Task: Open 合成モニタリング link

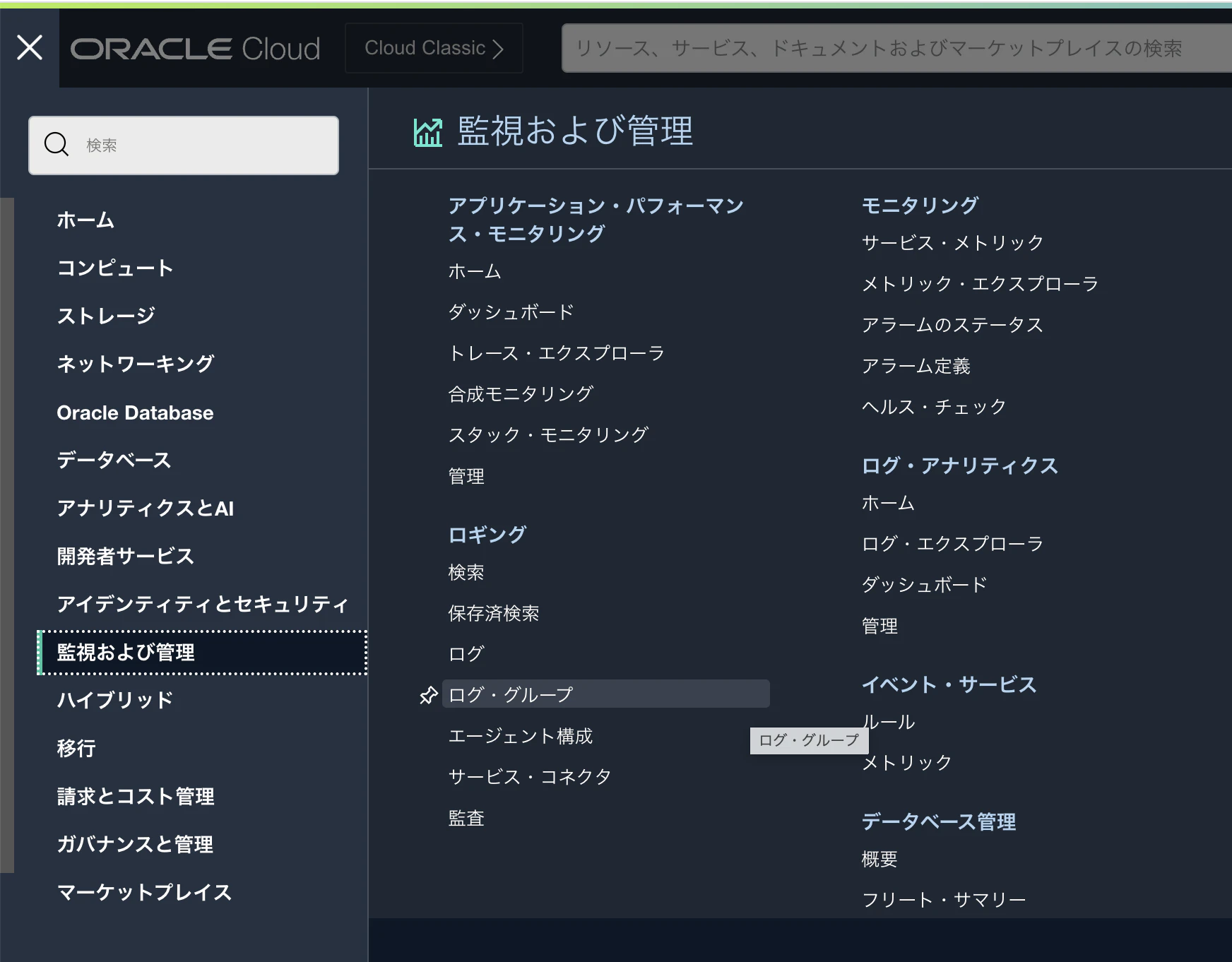Action: click(521, 394)
